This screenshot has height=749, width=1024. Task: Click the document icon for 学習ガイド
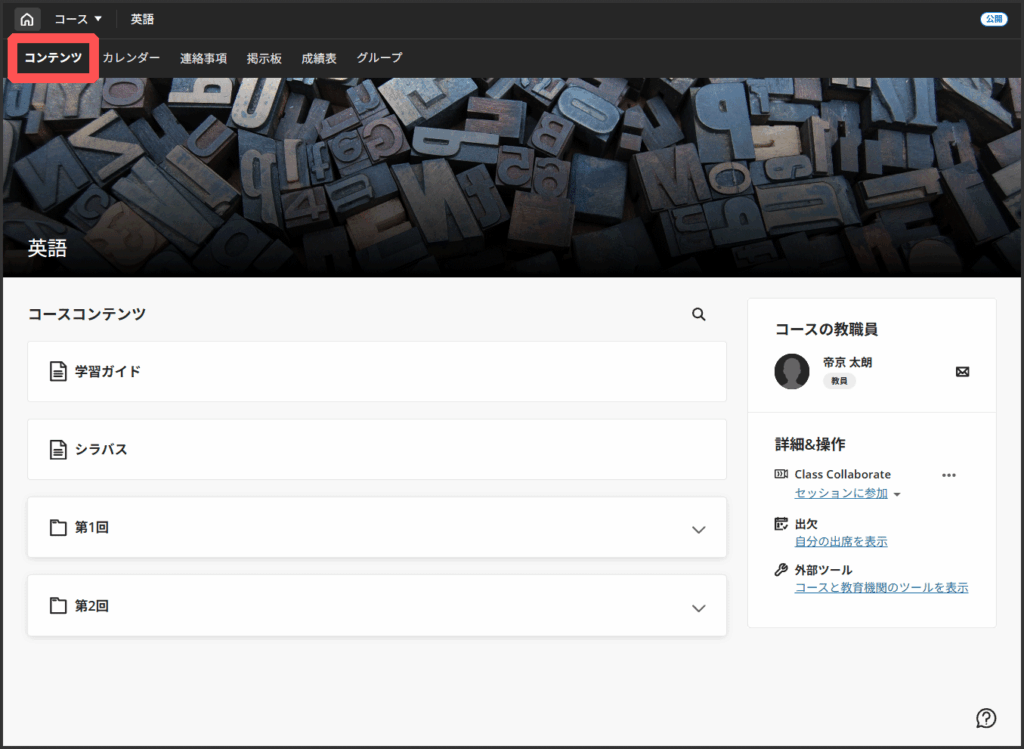click(x=58, y=371)
